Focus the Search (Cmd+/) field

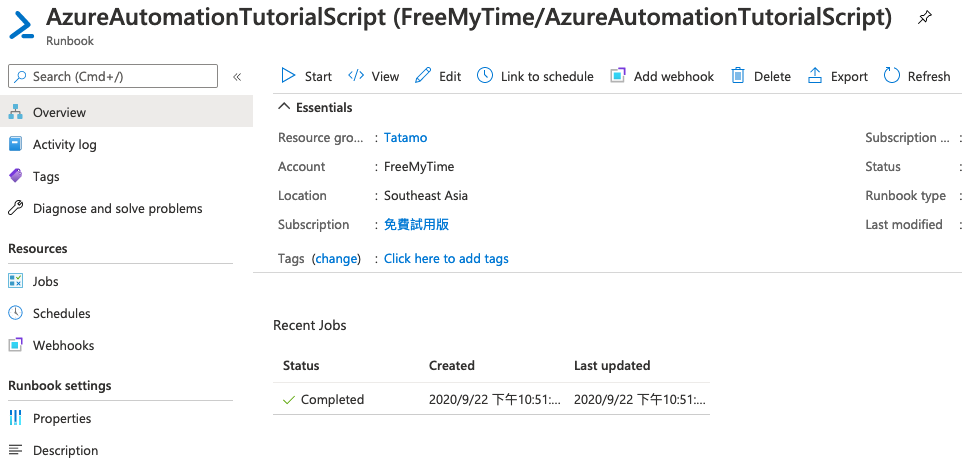coord(113,76)
